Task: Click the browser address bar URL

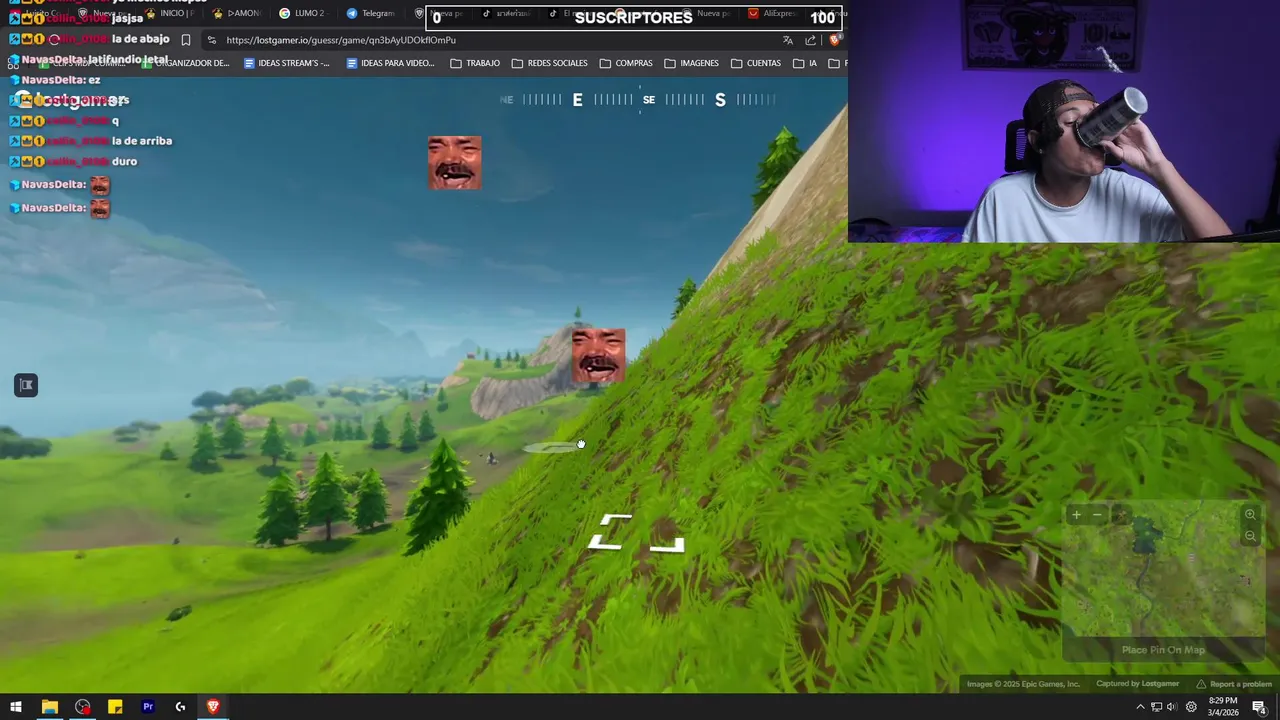Action: click(341, 40)
